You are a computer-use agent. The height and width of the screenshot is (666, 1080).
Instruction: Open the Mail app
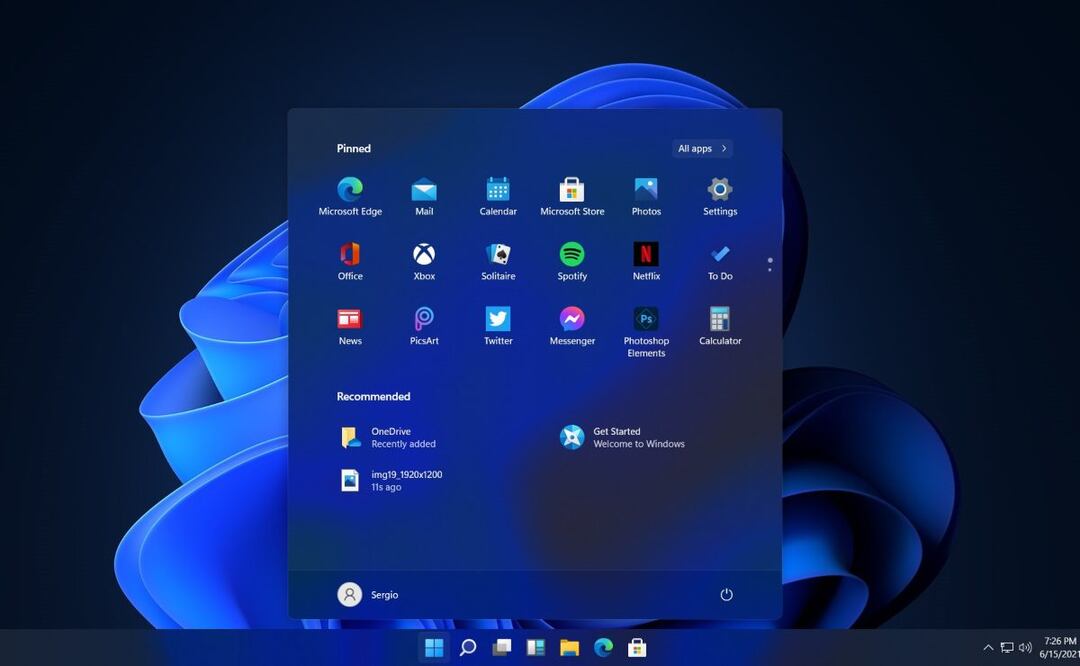(x=423, y=190)
